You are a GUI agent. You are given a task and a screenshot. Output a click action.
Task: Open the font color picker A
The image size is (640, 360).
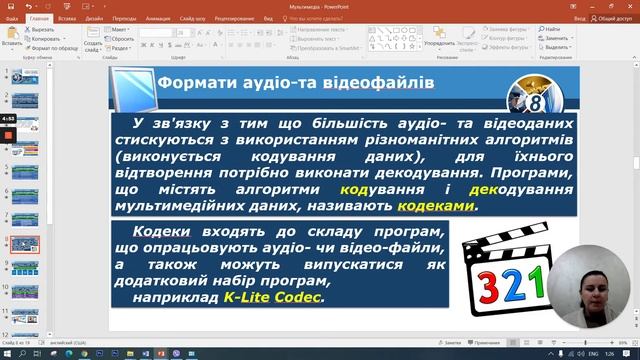pyautogui.click(x=215, y=45)
